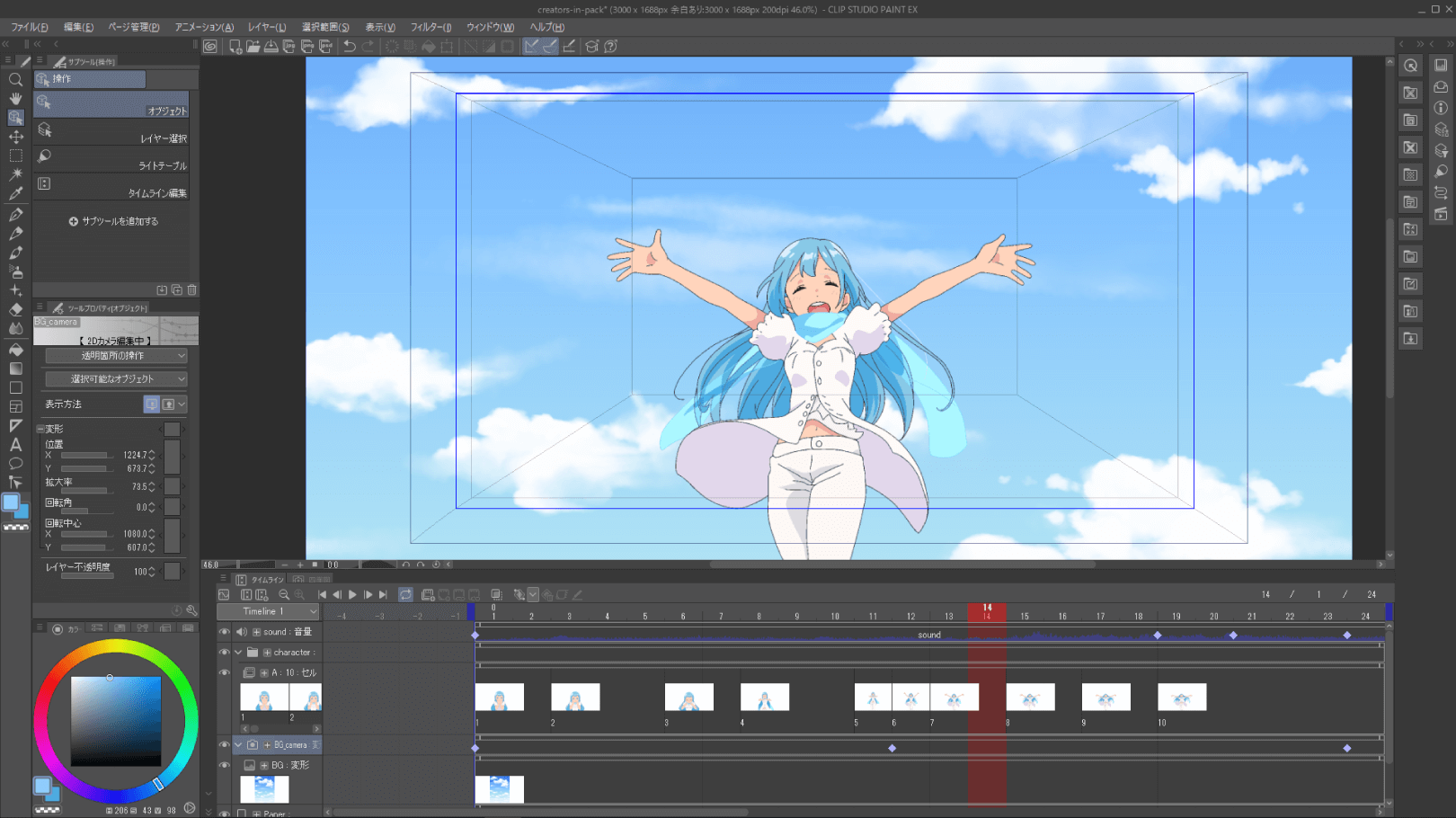Click inside the color wheel square
The width and height of the screenshot is (1456, 818).
click(116, 721)
